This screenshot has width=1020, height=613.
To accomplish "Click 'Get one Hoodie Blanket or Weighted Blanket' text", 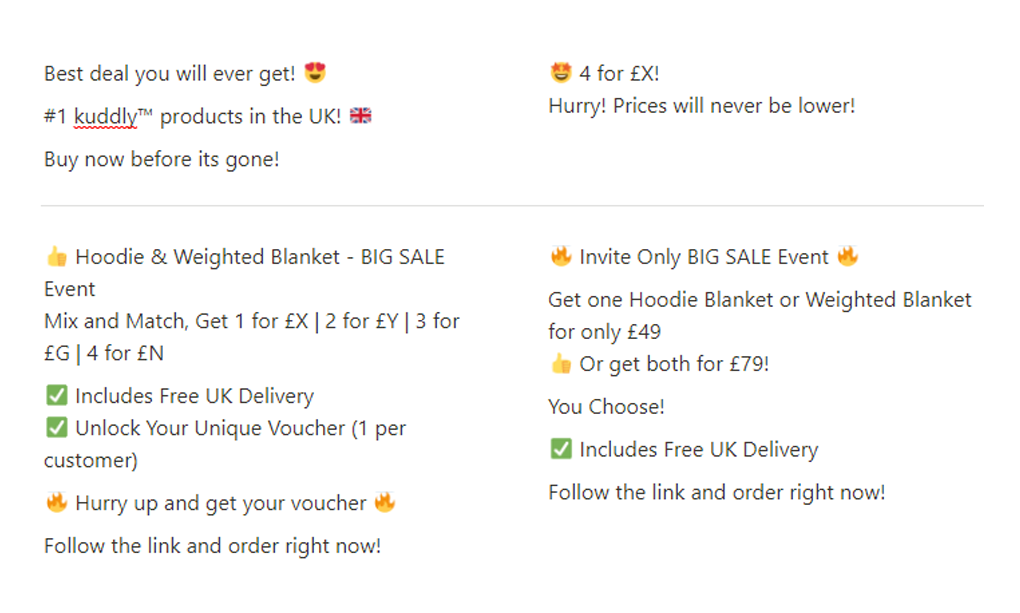I will [x=760, y=300].
